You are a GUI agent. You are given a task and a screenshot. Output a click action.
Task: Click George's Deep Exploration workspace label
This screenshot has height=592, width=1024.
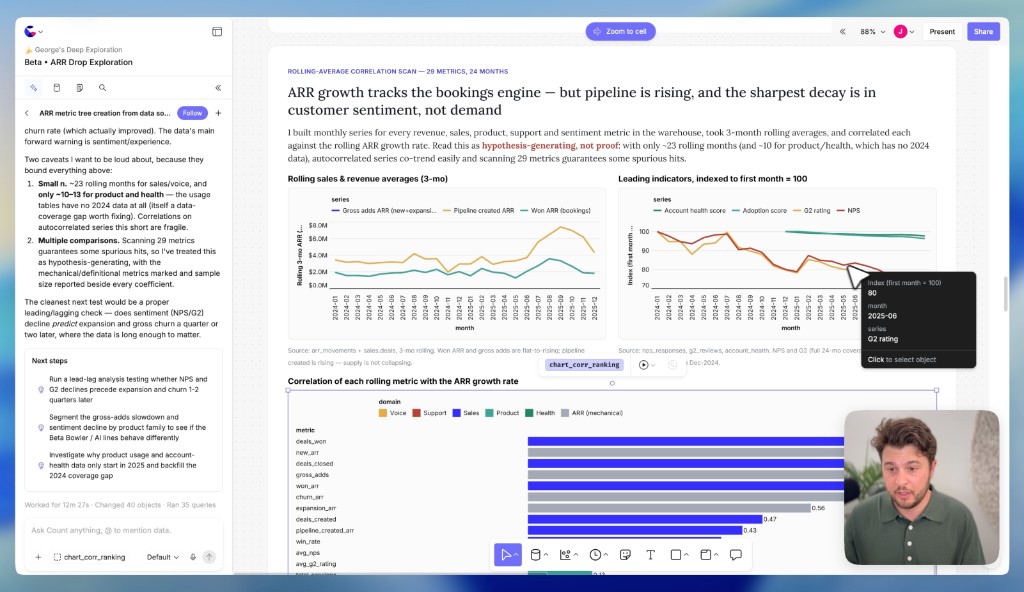pos(78,50)
